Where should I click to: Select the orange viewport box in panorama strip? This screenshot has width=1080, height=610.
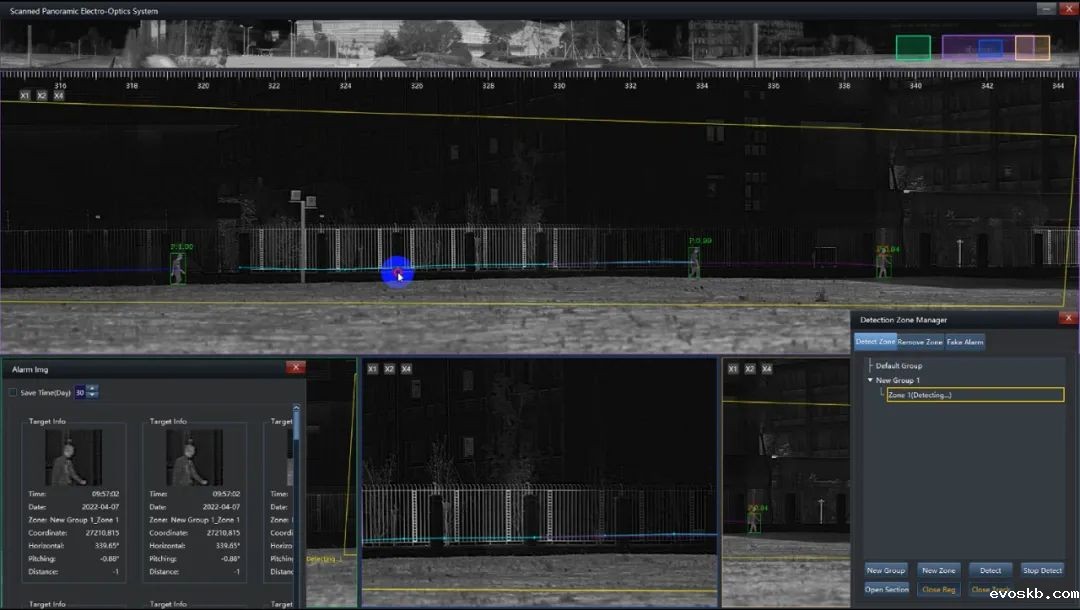(1032, 47)
